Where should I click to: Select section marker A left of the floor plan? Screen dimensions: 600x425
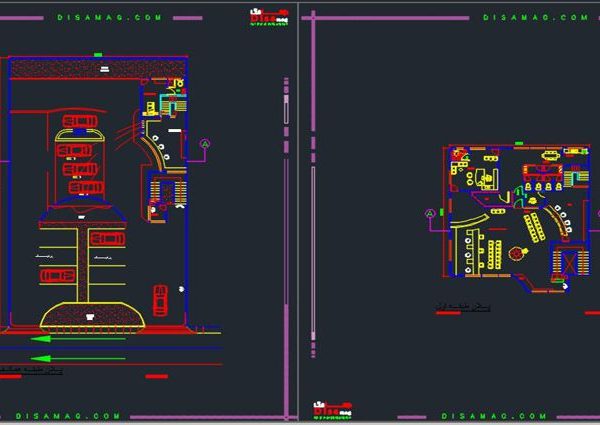click(x=431, y=212)
